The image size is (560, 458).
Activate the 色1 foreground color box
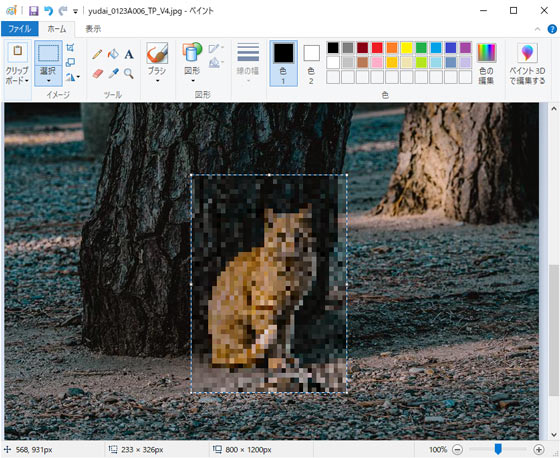coord(283,63)
